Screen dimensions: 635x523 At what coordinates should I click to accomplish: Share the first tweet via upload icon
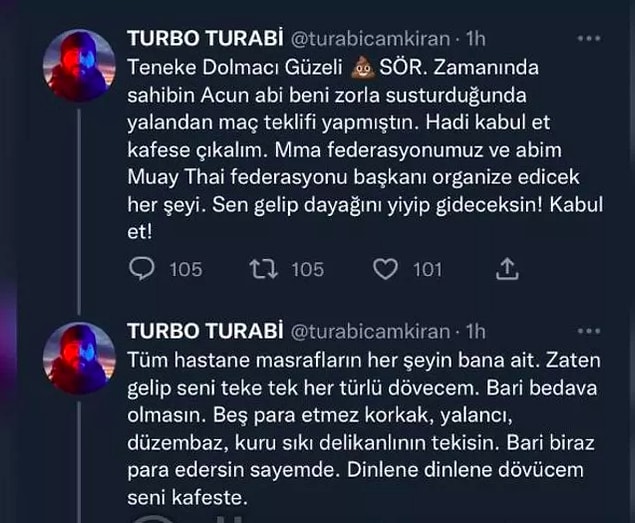[507, 269]
